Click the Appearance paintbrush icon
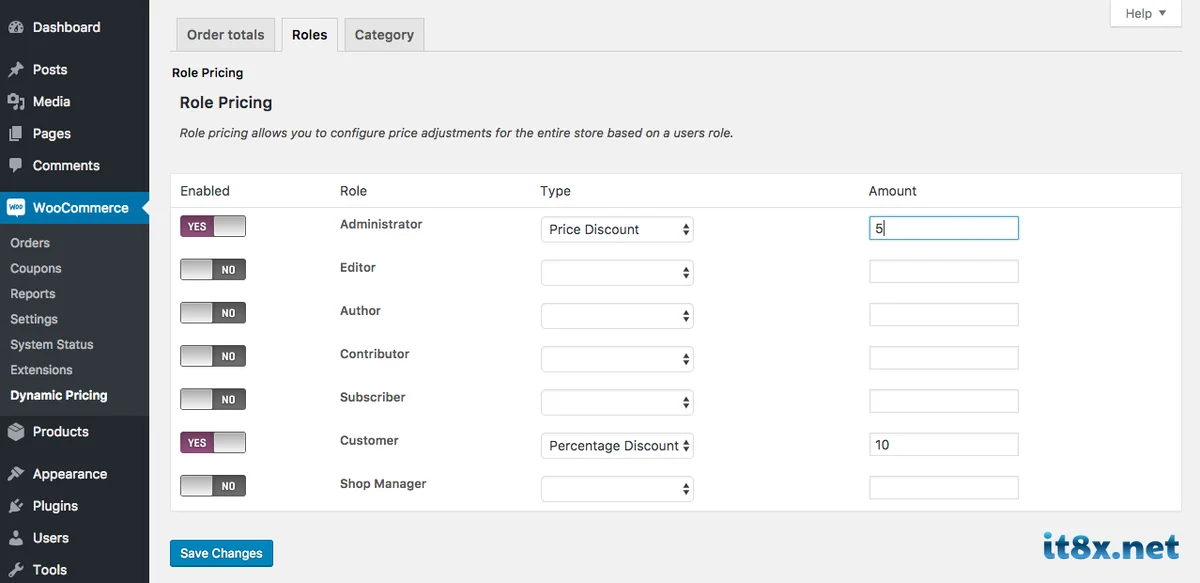Image resolution: width=1200 pixels, height=583 pixels. (x=16, y=474)
